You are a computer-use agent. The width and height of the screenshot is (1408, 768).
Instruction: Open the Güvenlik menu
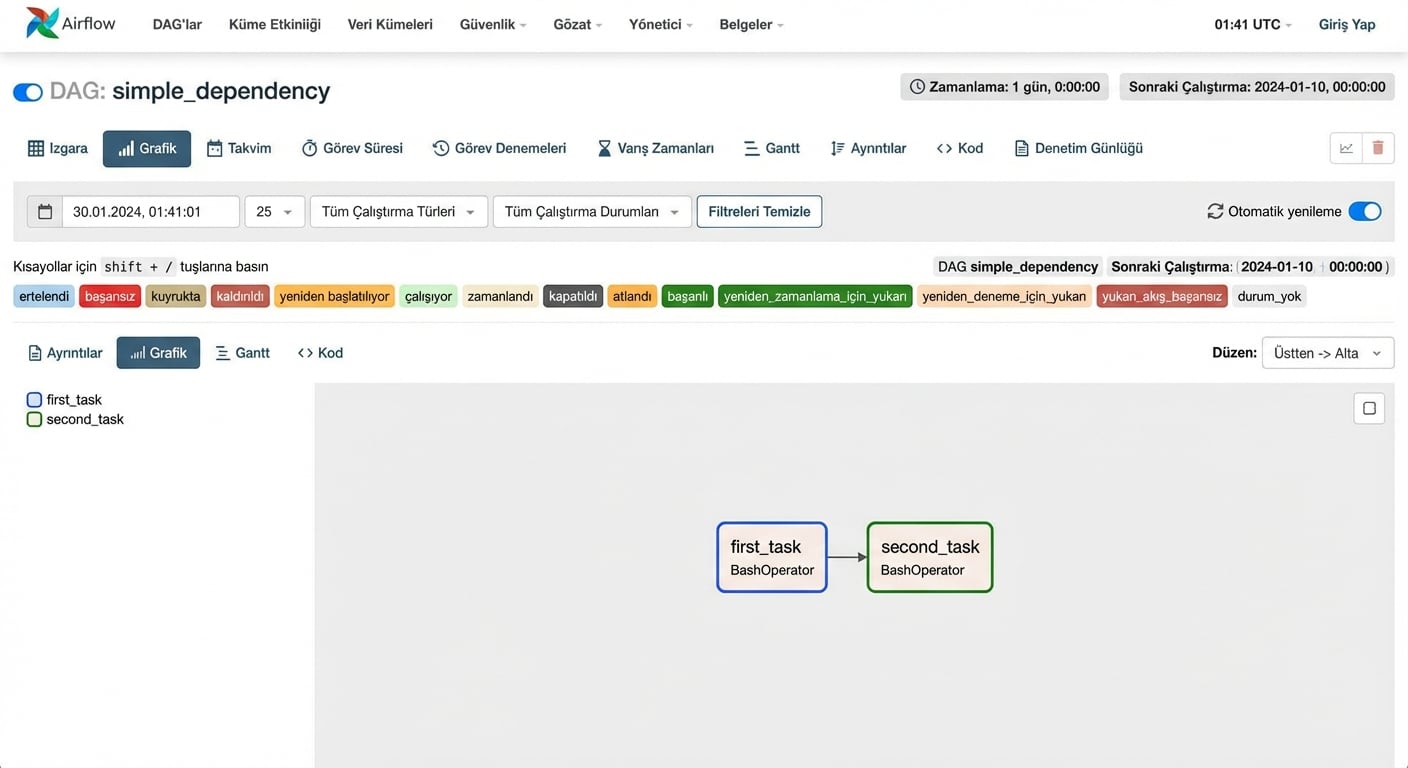tap(492, 24)
